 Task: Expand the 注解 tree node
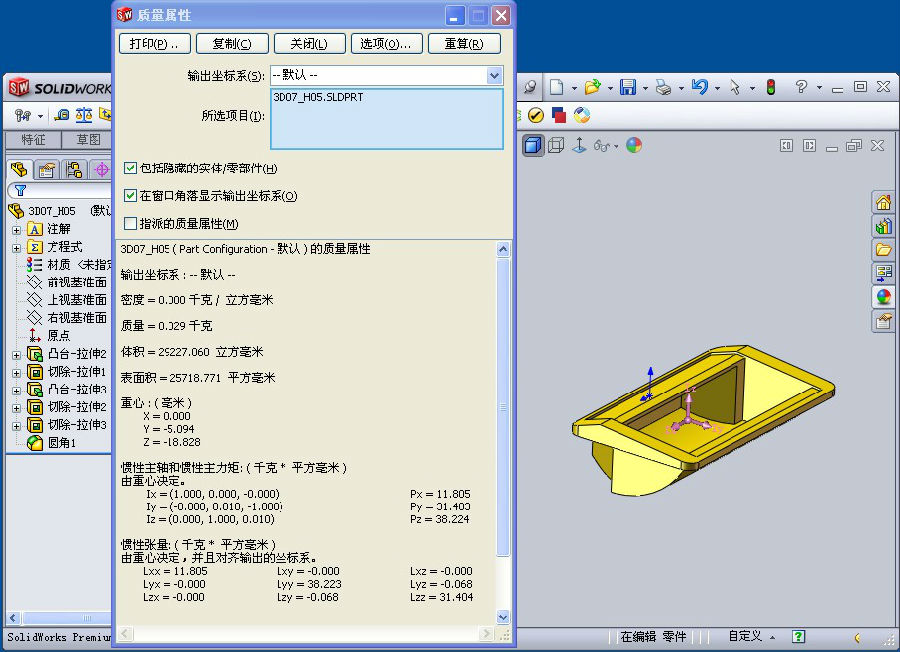(16, 229)
